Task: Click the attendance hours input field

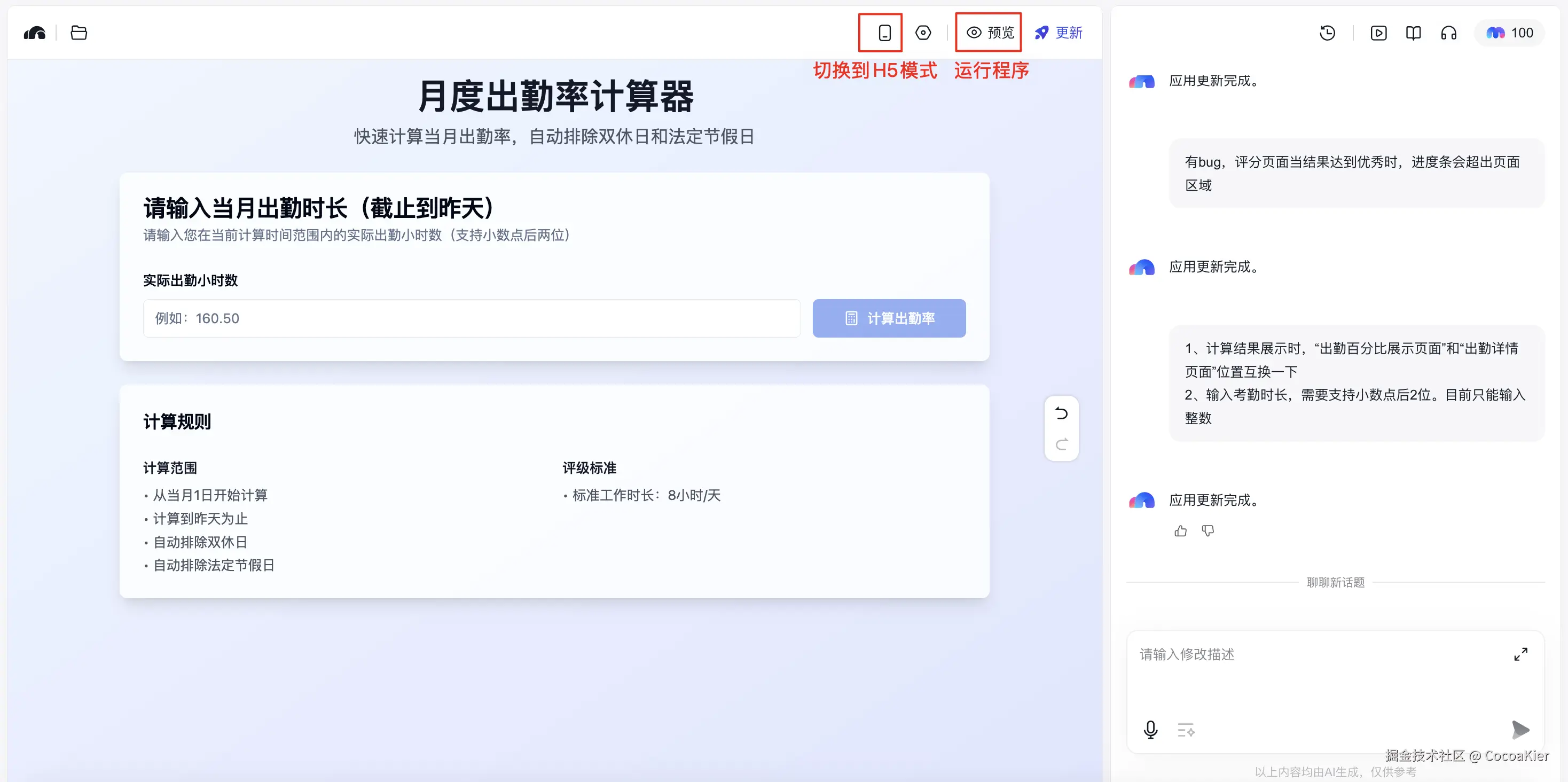Action: (471, 318)
